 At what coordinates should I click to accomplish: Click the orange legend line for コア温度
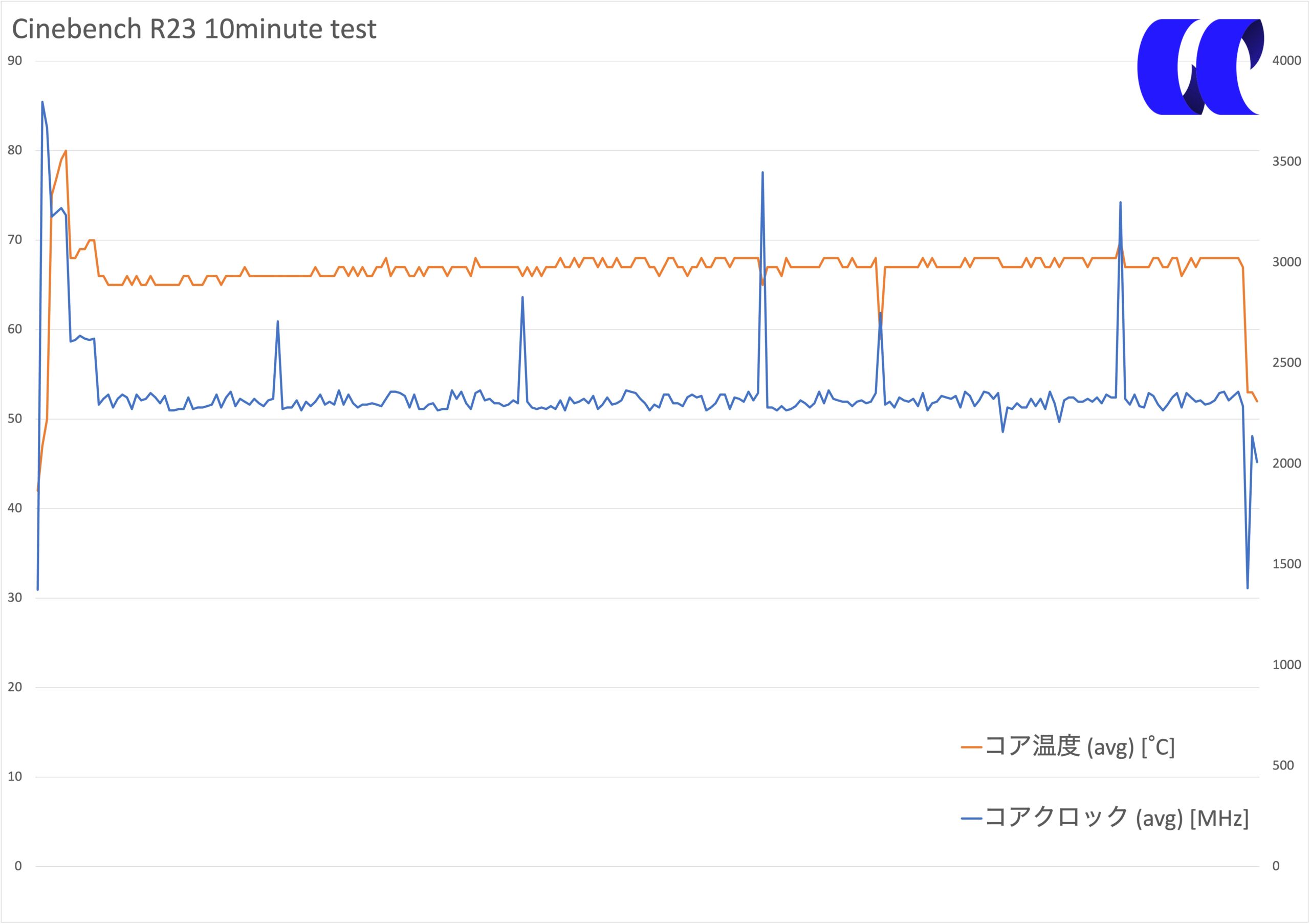coord(971,747)
